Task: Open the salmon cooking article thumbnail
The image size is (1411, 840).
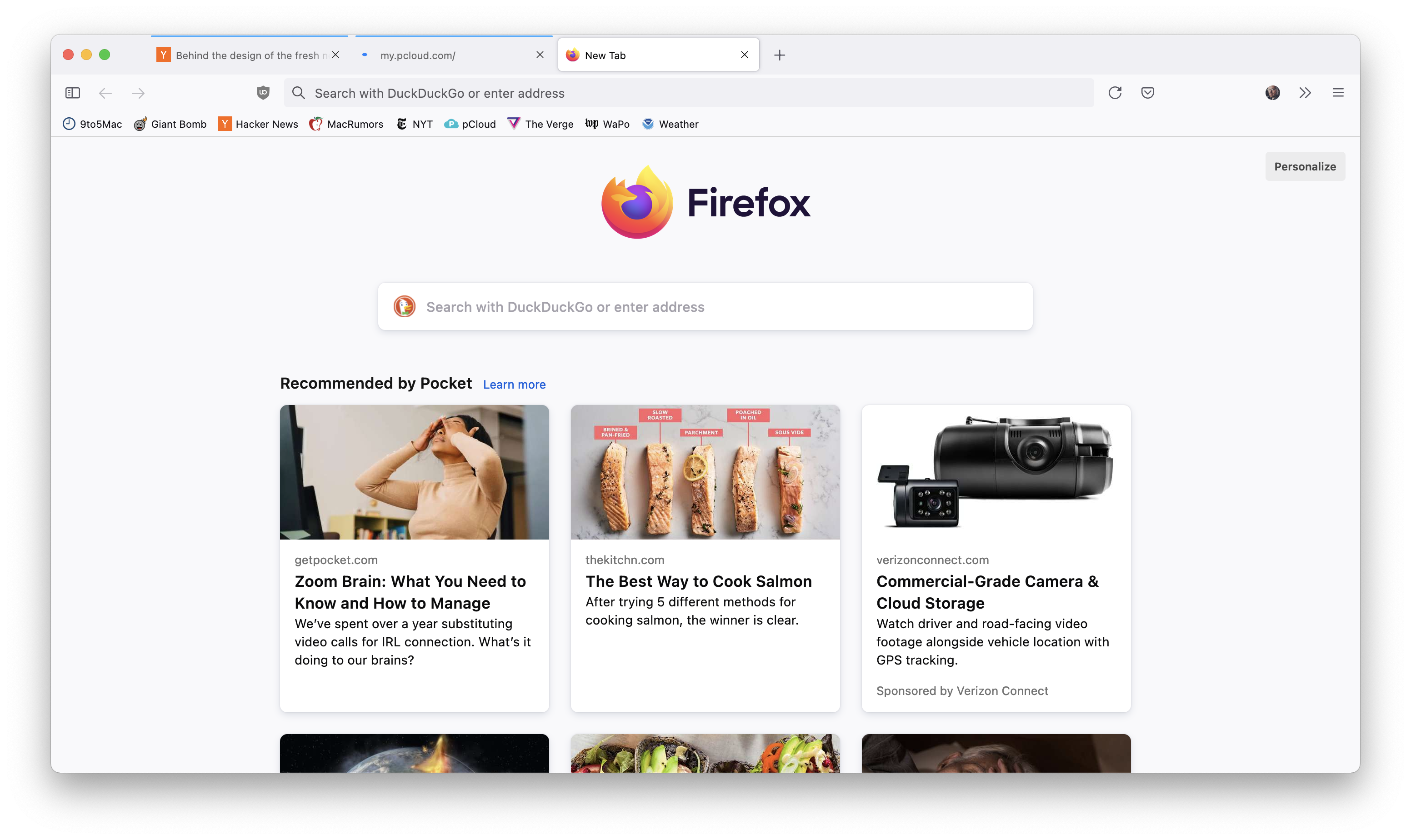Action: (705, 472)
